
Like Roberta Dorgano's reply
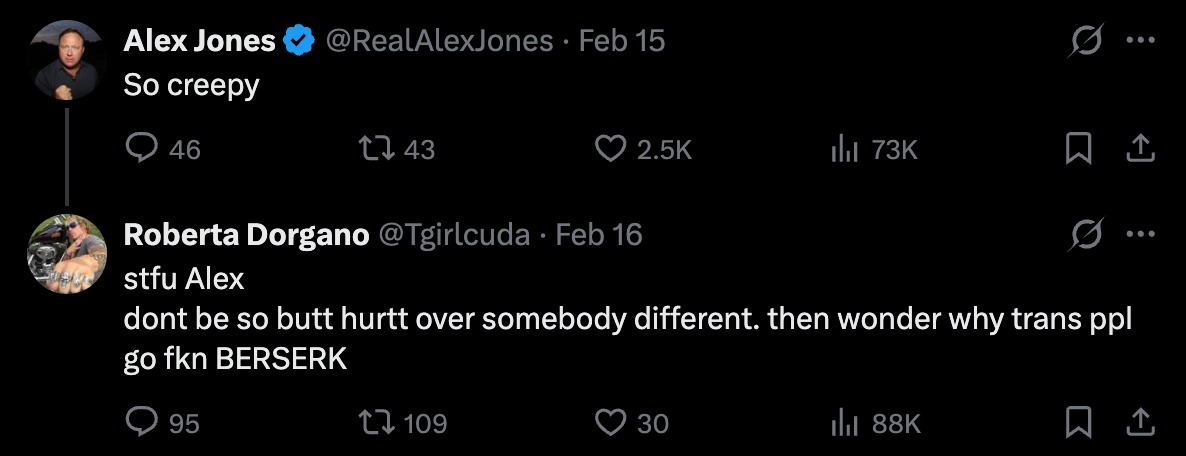(609, 423)
